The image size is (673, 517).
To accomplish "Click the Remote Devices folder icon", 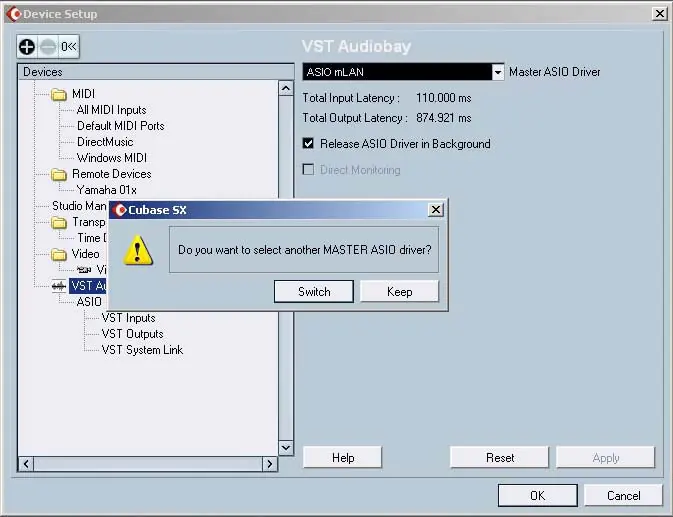I will tap(59, 174).
